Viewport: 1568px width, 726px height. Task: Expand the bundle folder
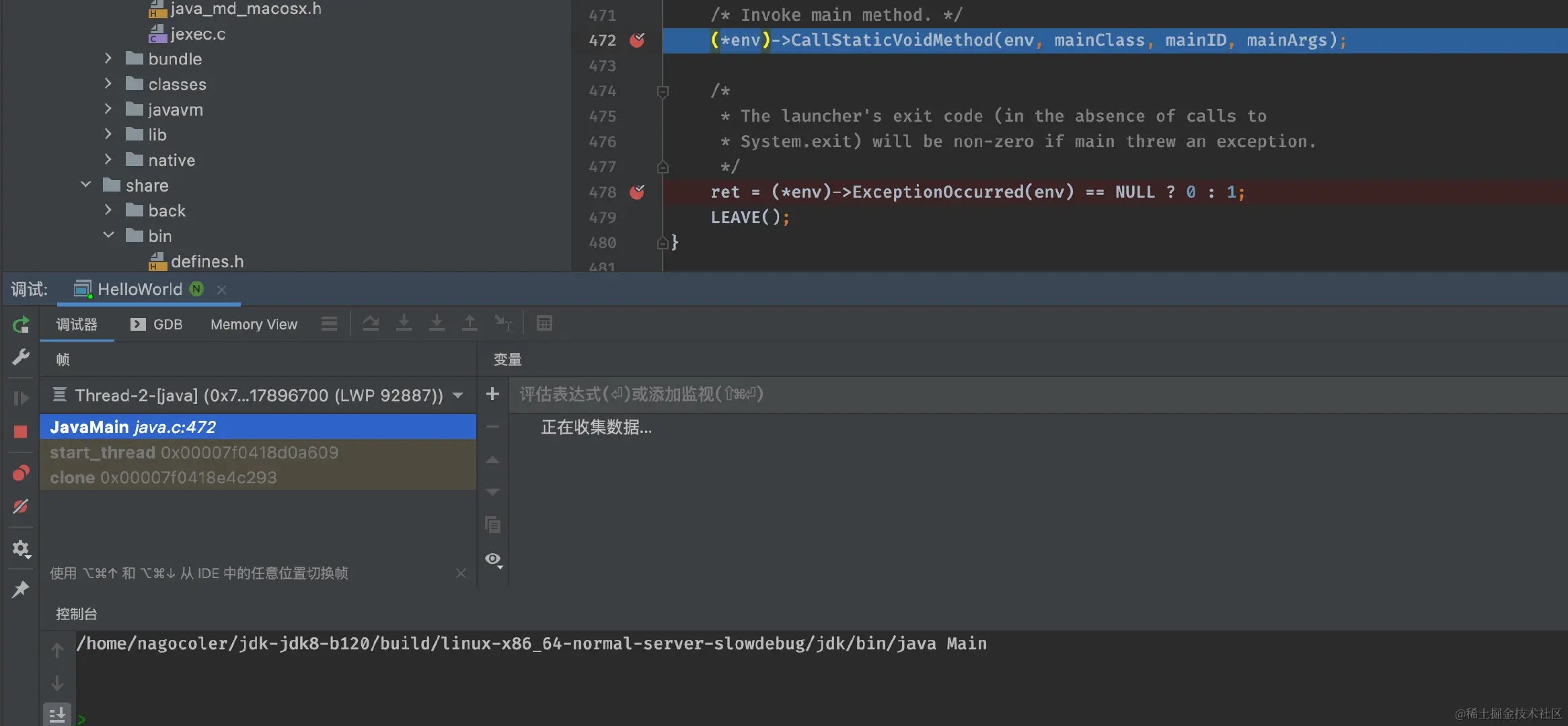(x=108, y=58)
